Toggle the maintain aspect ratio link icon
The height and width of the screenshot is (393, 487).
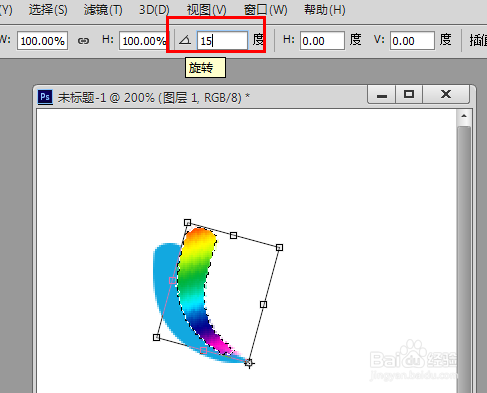83,41
